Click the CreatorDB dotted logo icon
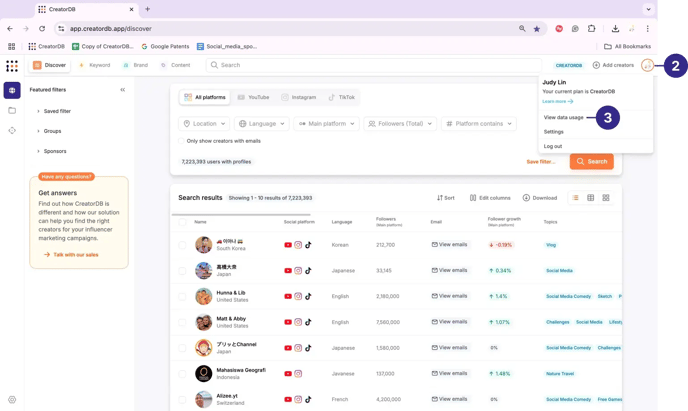 (12, 66)
